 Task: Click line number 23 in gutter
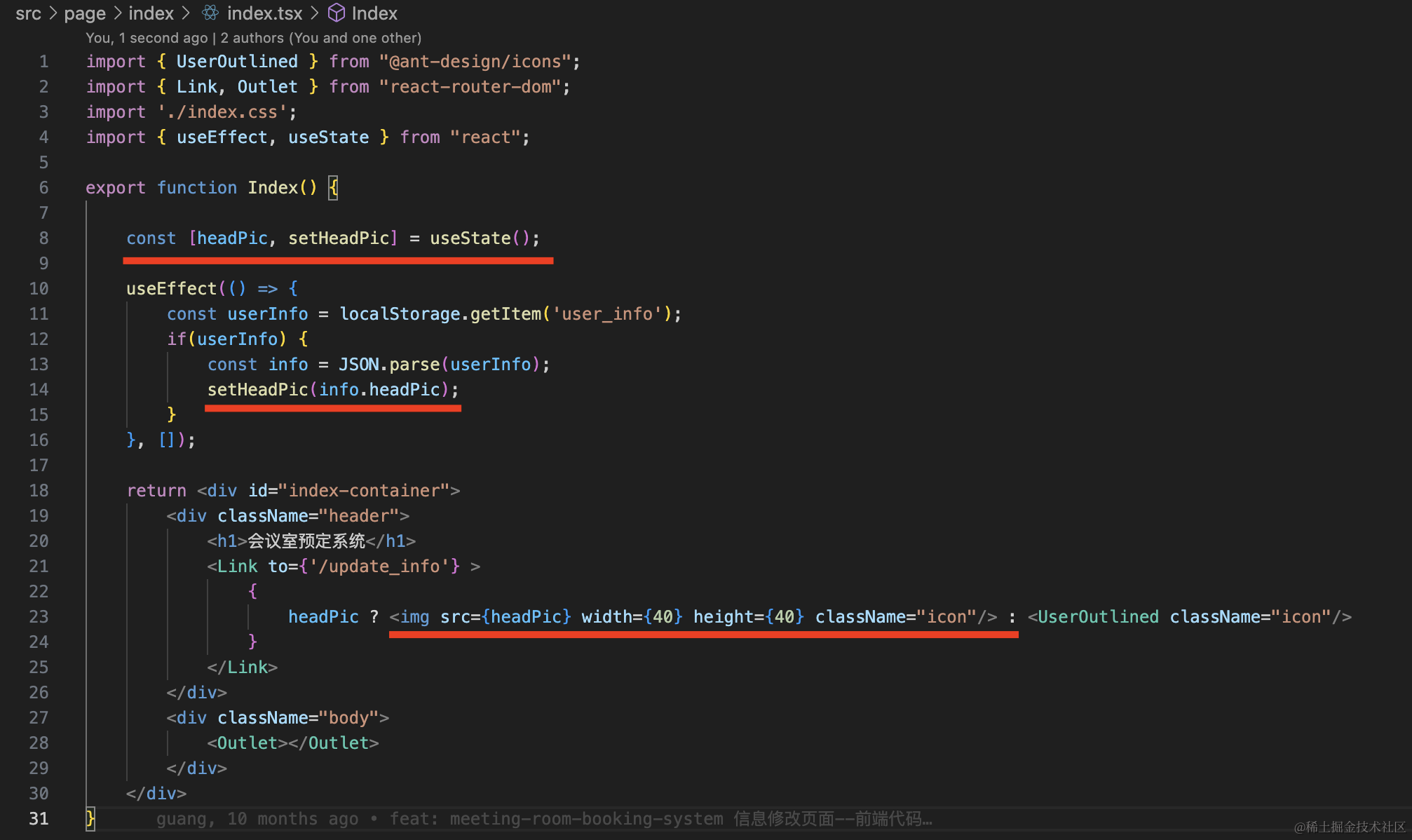[39, 617]
